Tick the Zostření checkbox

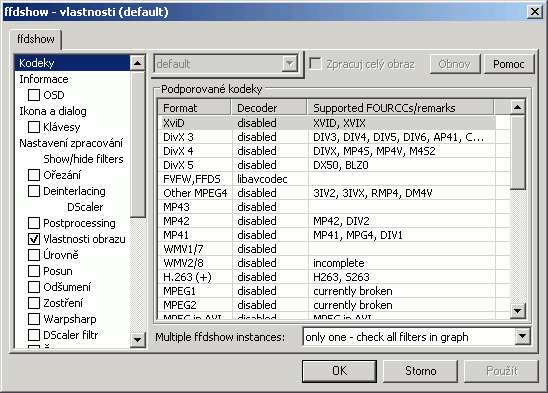tap(34, 303)
